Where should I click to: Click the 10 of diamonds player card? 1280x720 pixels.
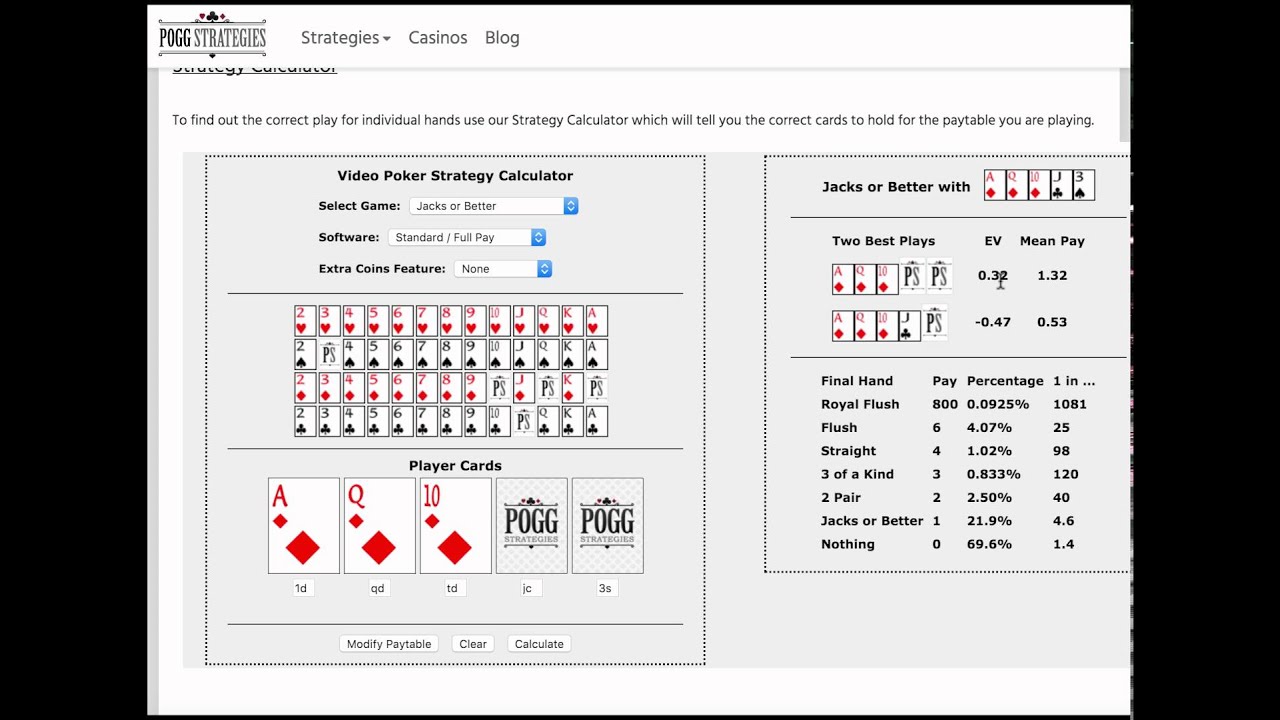click(x=456, y=526)
